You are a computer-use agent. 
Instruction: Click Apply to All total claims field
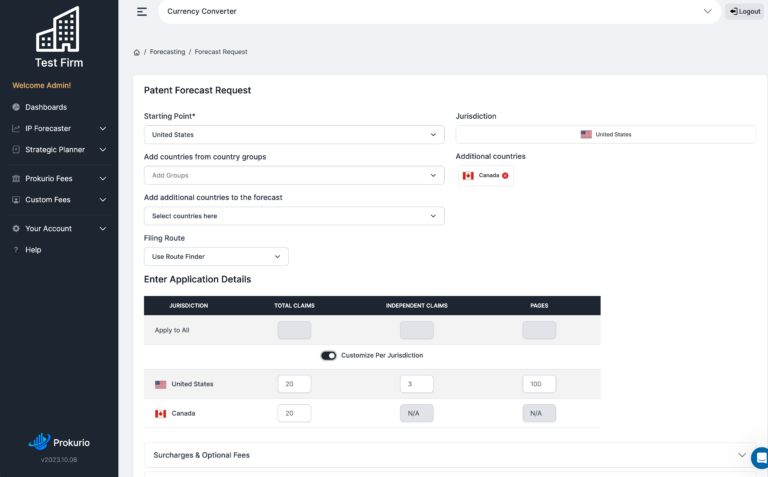(294, 330)
